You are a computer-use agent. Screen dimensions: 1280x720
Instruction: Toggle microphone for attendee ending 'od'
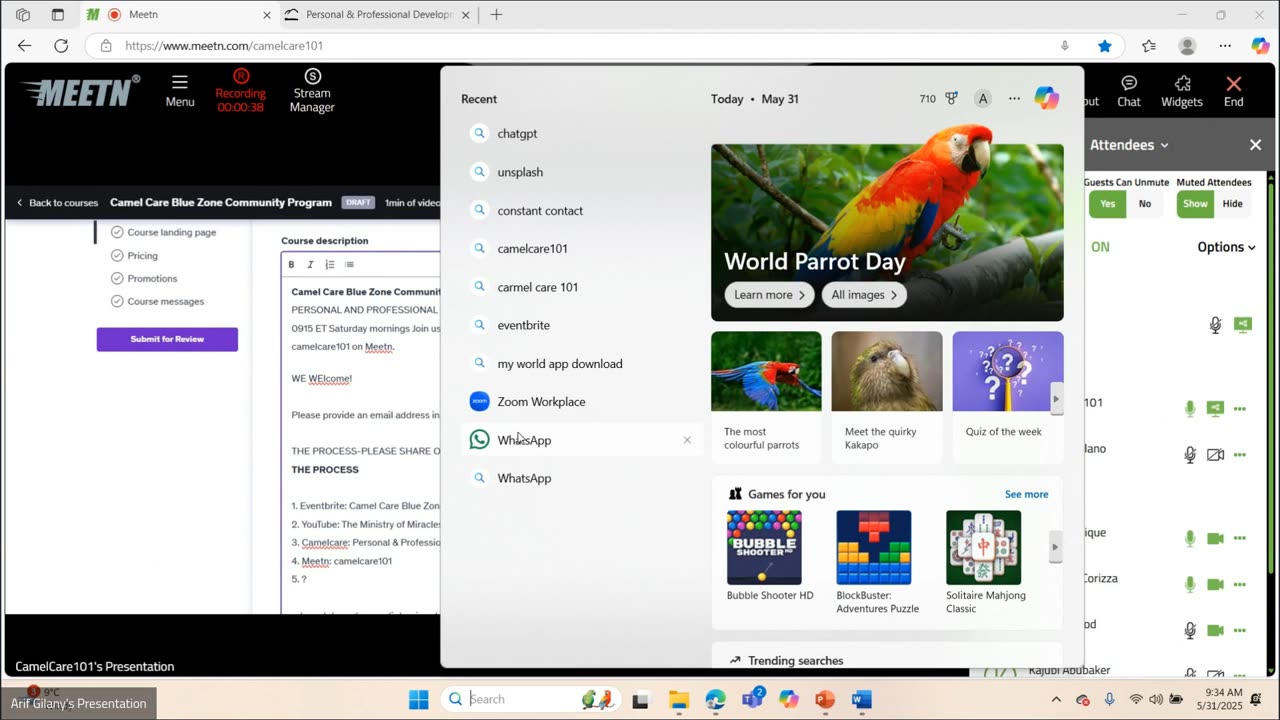point(1190,630)
